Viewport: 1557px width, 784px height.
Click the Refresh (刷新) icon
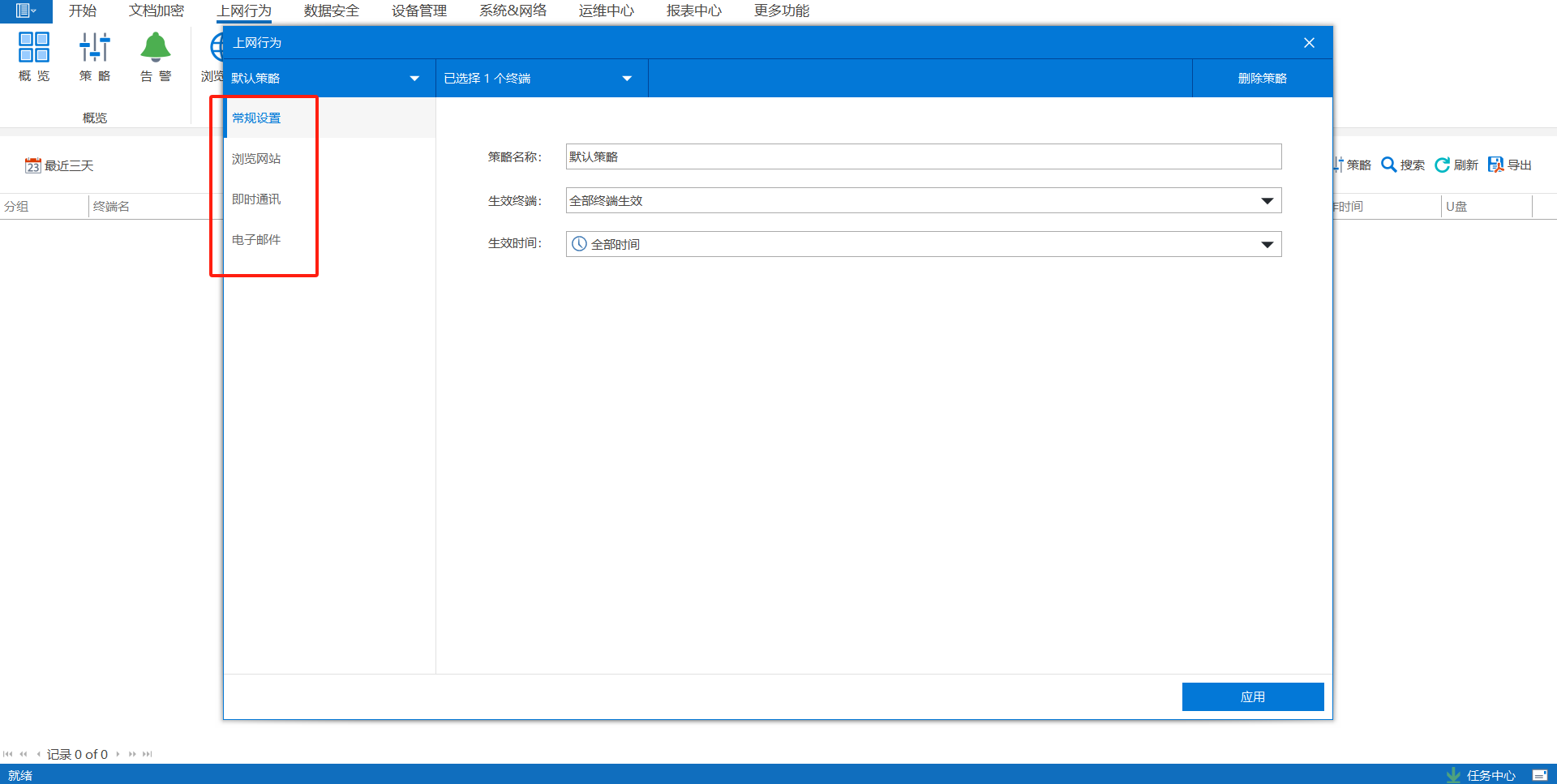click(x=1443, y=165)
